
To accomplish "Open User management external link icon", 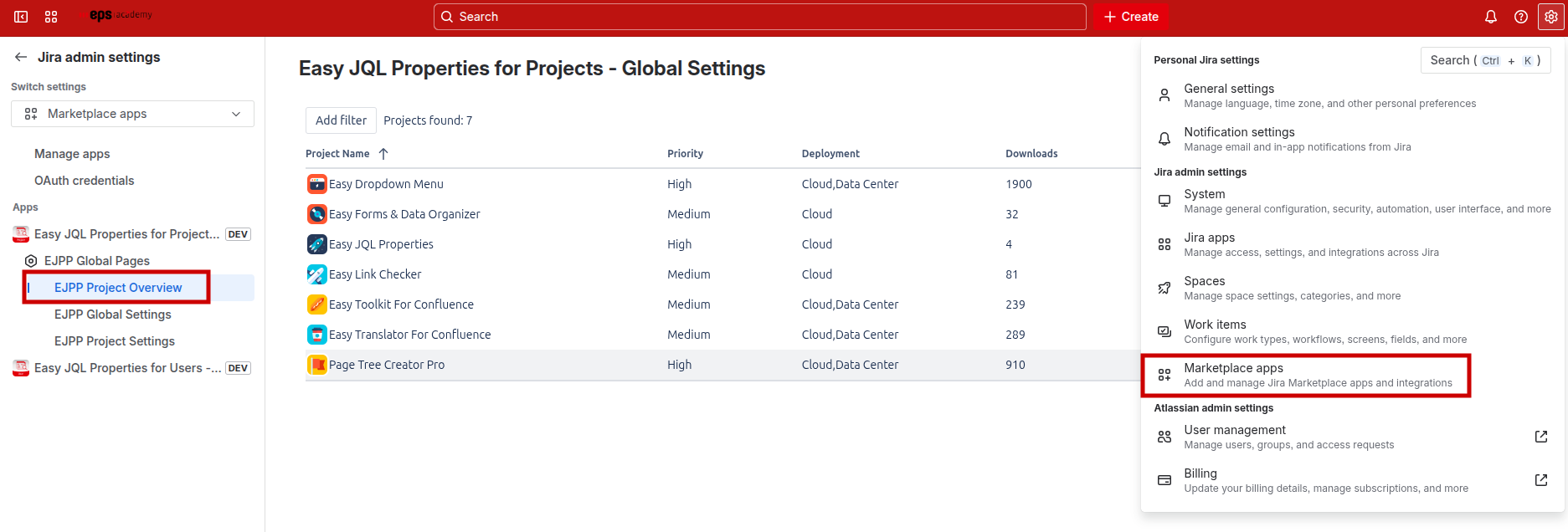I will 1541,437.
